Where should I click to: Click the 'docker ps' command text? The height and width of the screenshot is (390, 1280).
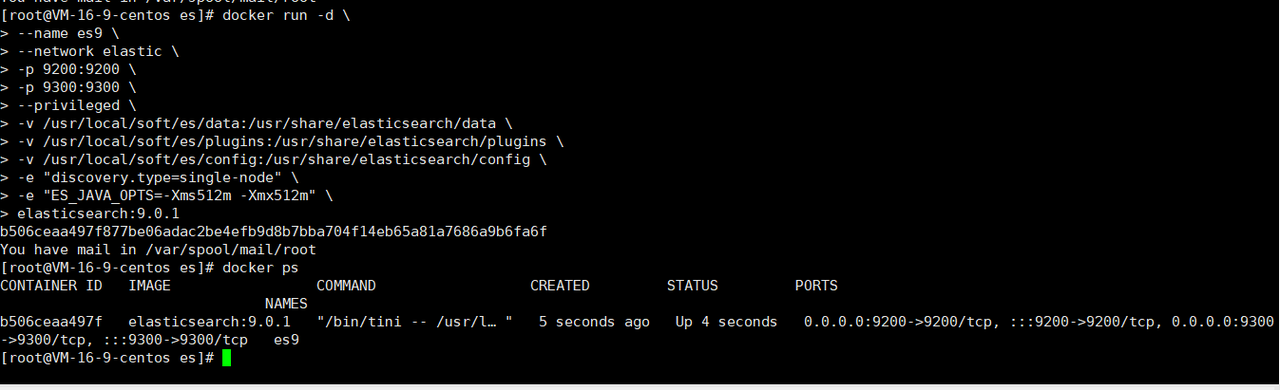[x=260, y=267]
